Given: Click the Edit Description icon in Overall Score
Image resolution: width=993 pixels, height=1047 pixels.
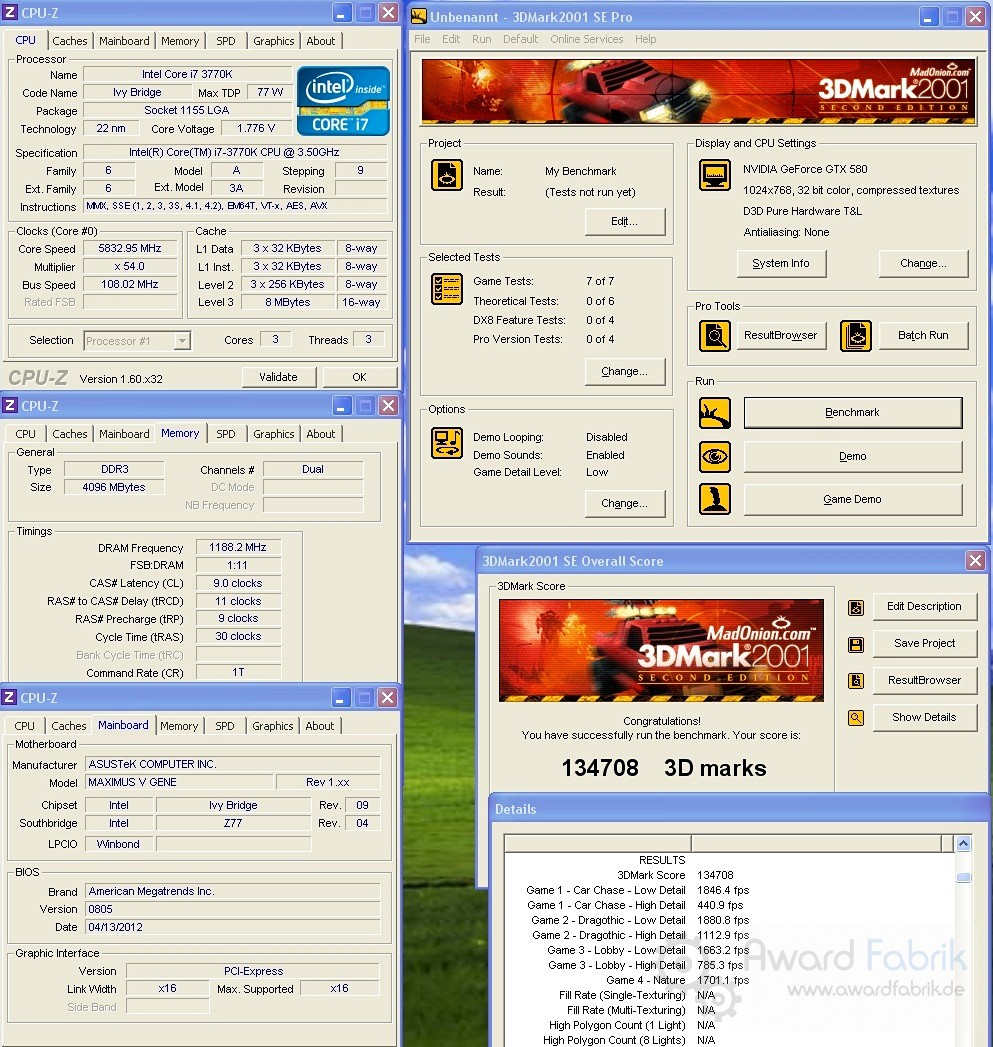Looking at the screenshot, I should click(x=855, y=608).
